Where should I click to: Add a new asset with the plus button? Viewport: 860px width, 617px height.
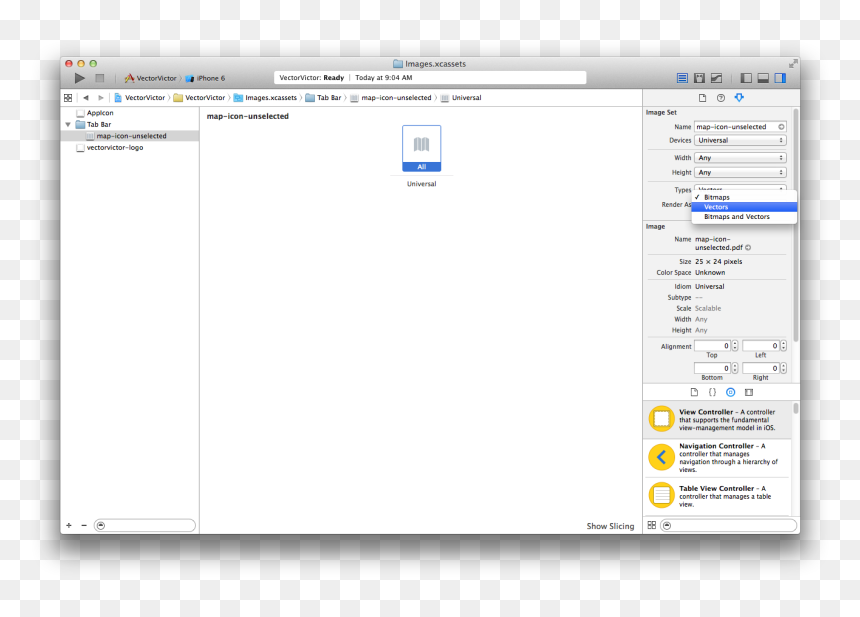[69, 525]
